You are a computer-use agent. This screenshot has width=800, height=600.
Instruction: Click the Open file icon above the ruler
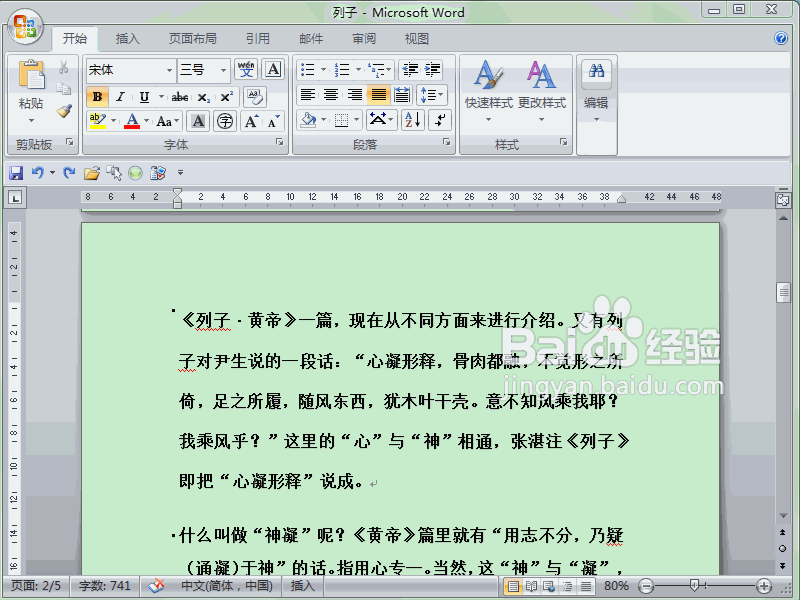click(90, 172)
